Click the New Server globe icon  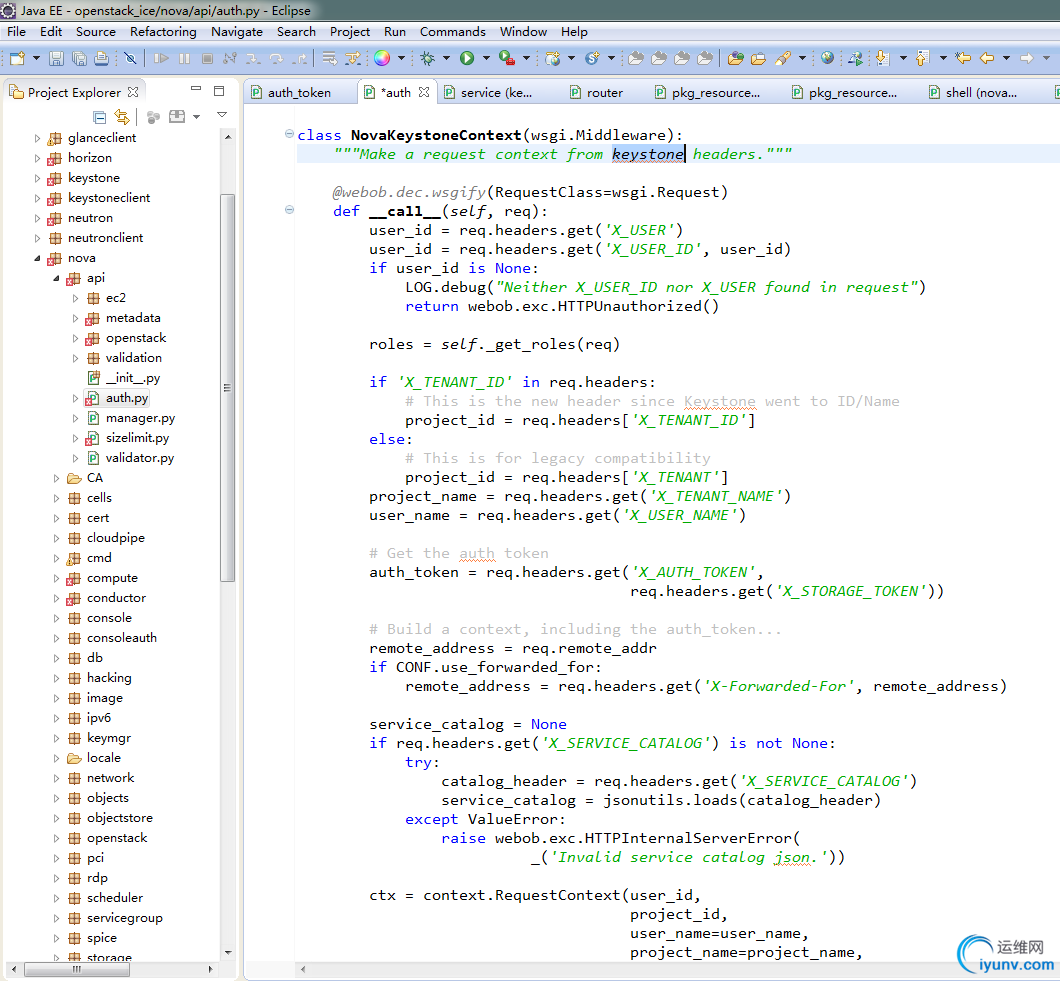(553, 58)
